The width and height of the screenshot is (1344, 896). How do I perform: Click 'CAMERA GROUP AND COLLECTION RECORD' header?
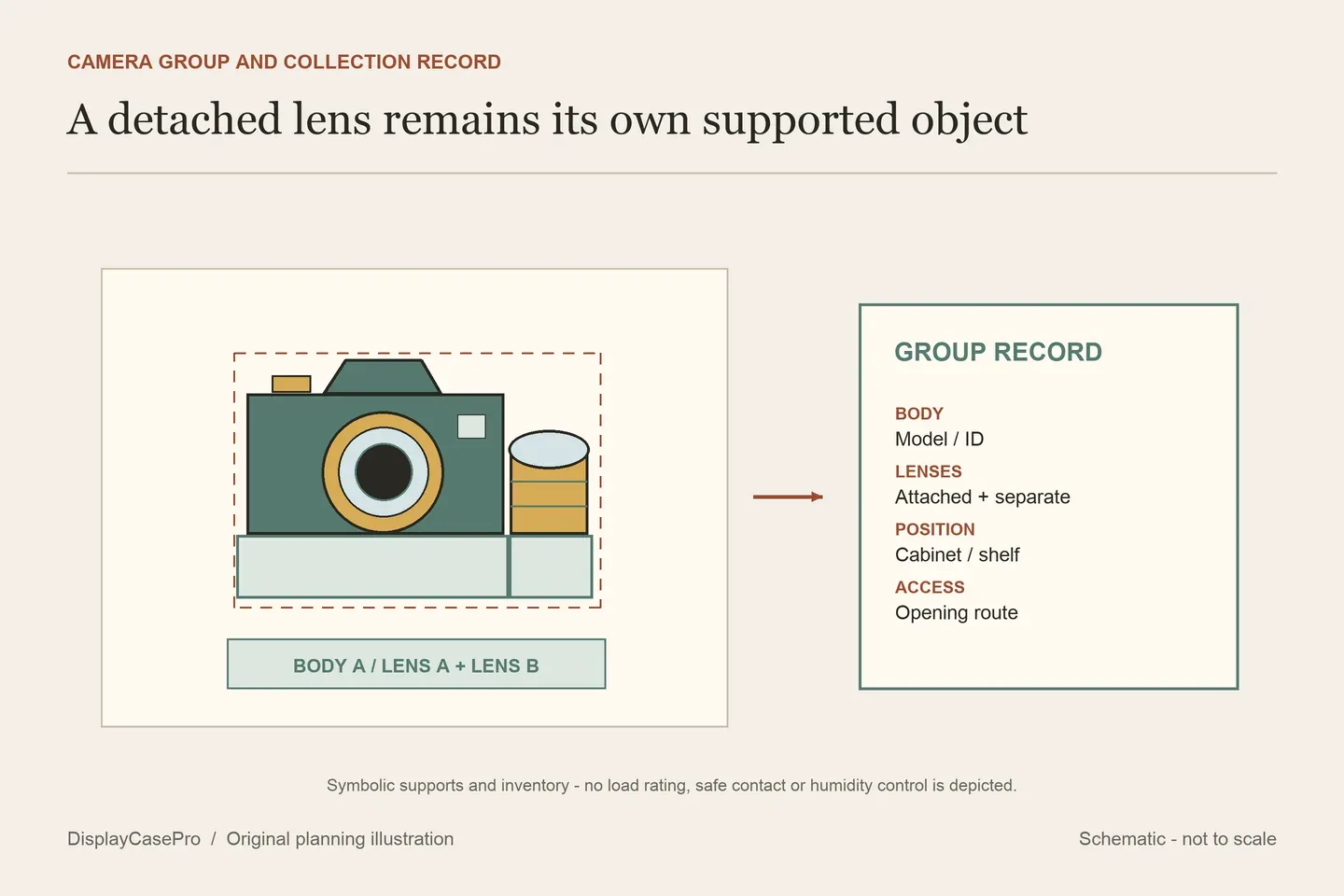pyautogui.click(x=284, y=62)
